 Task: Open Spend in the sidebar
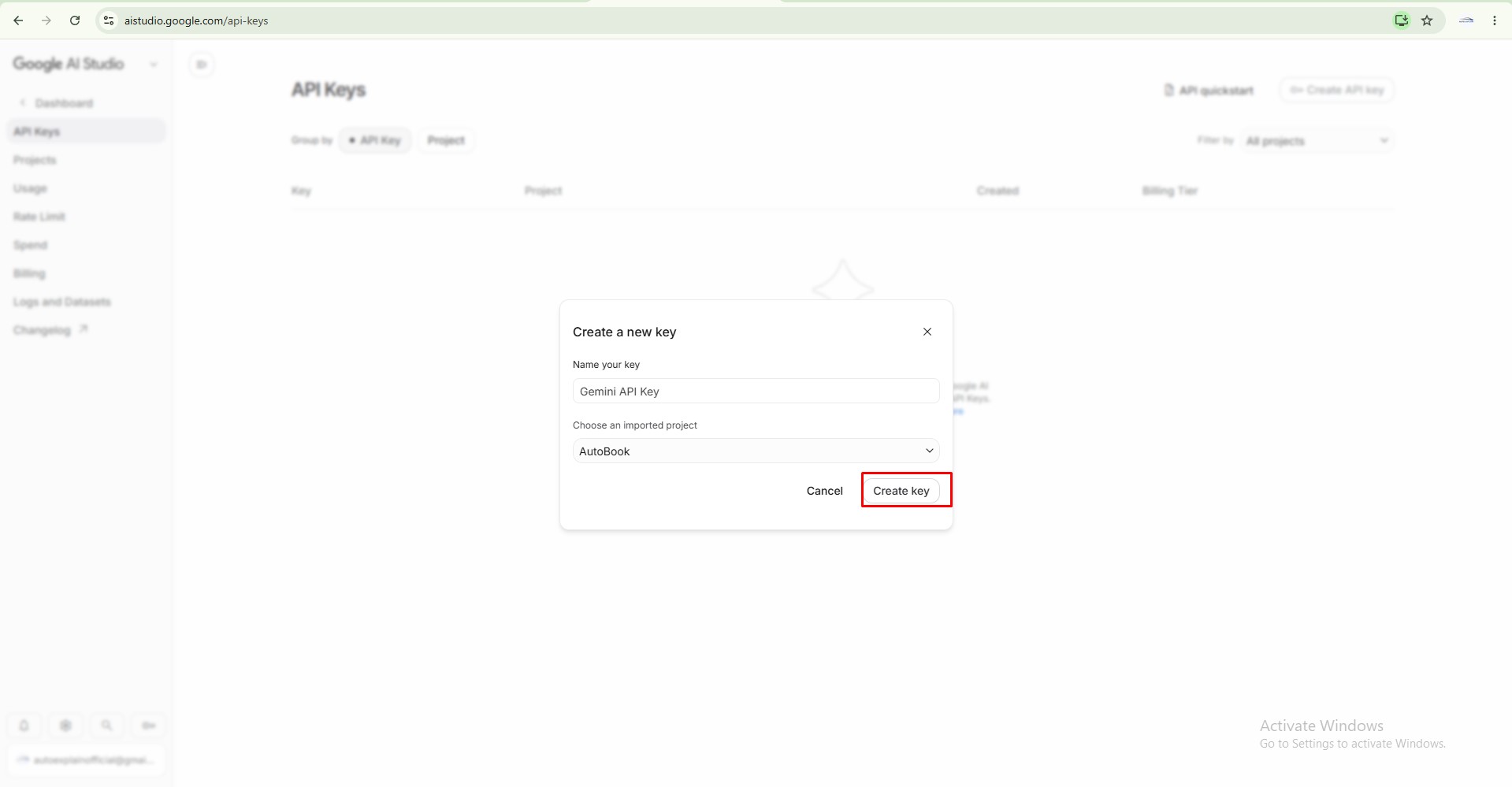pyautogui.click(x=30, y=245)
